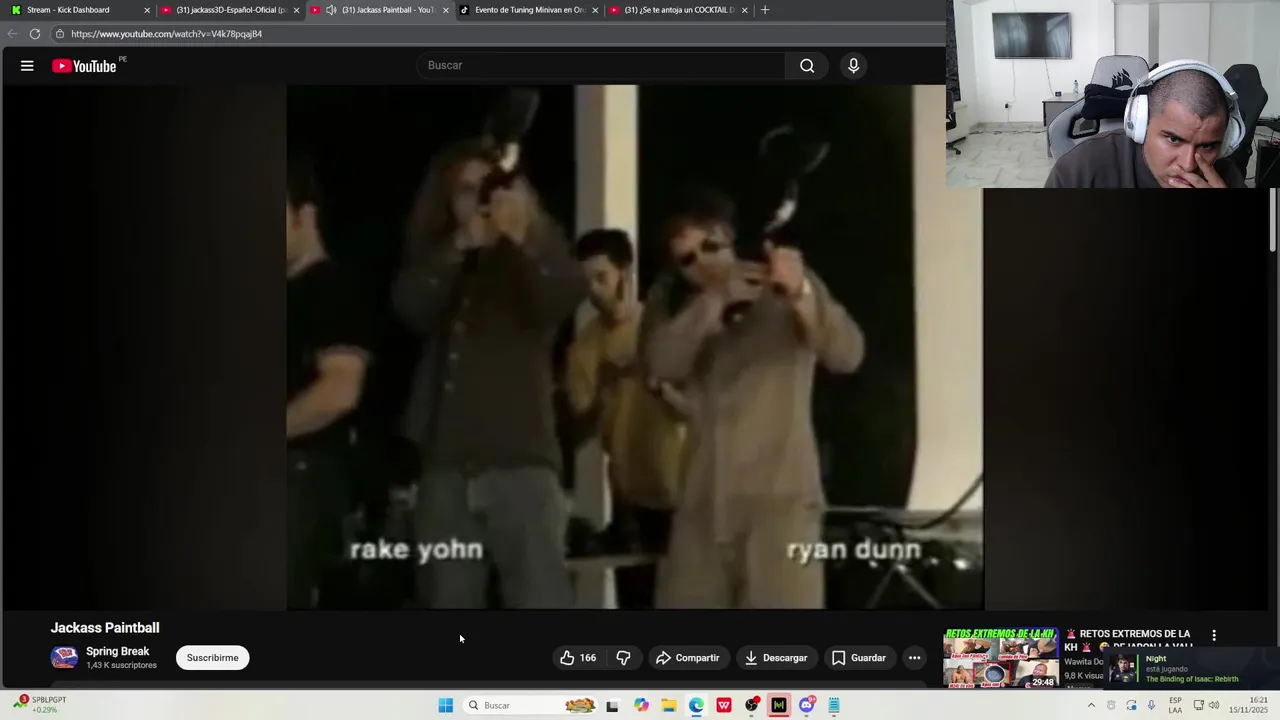Show hidden system tray icons
The width and height of the screenshot is (1280, 720).
(x=1091, y=706)
